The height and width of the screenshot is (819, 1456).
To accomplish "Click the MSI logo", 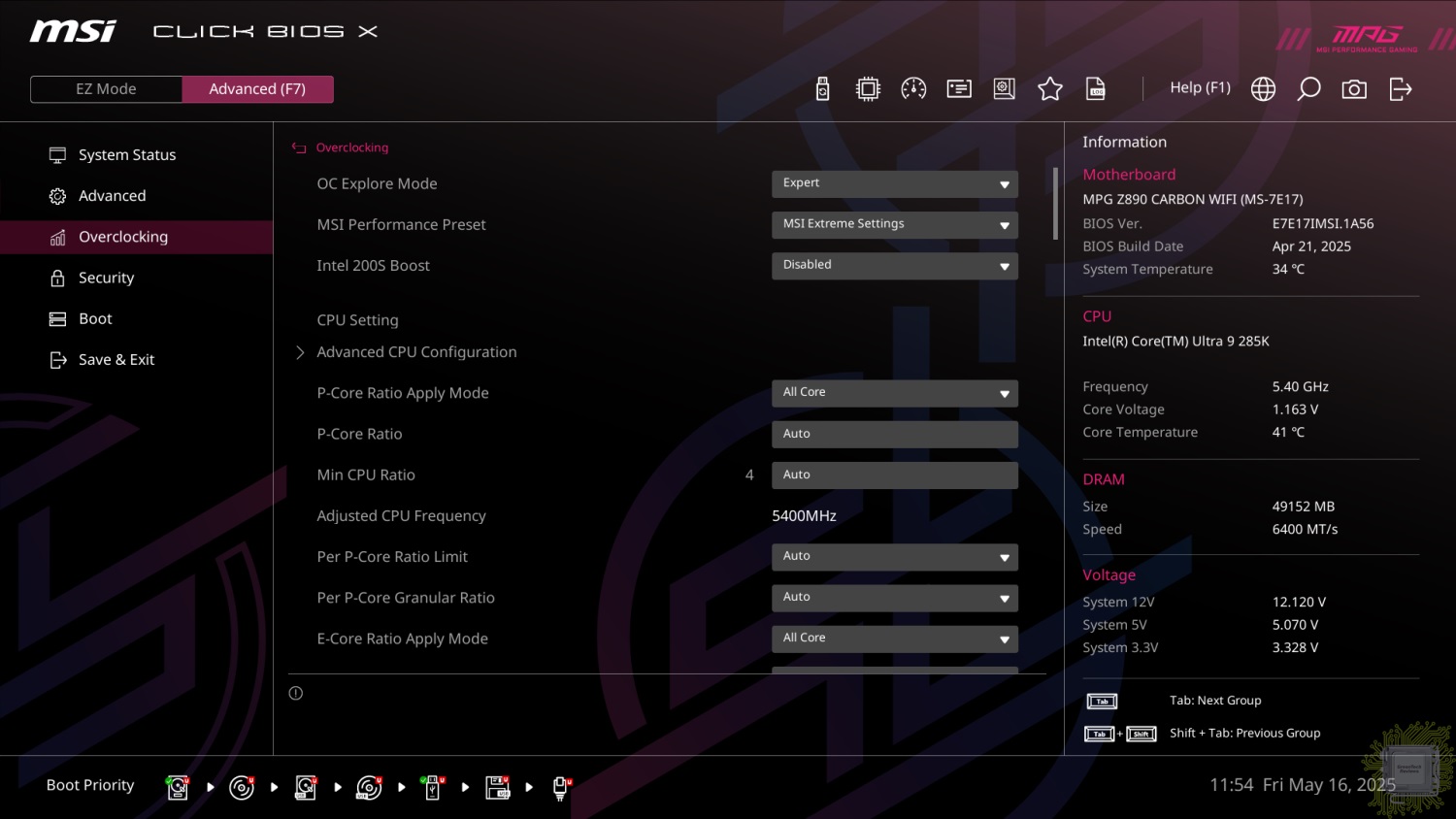I will [73, 31].
